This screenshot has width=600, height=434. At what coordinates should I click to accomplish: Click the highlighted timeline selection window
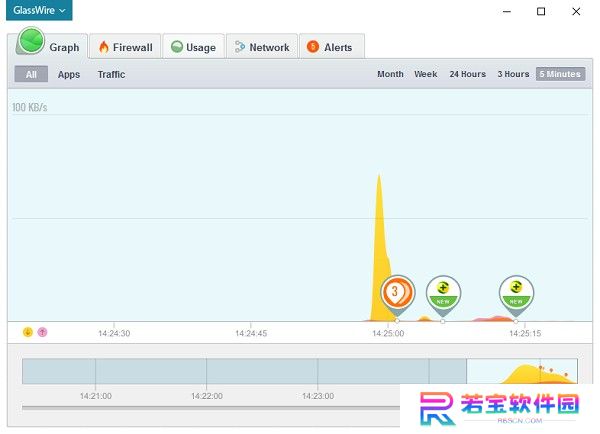(x=522, y=371)
